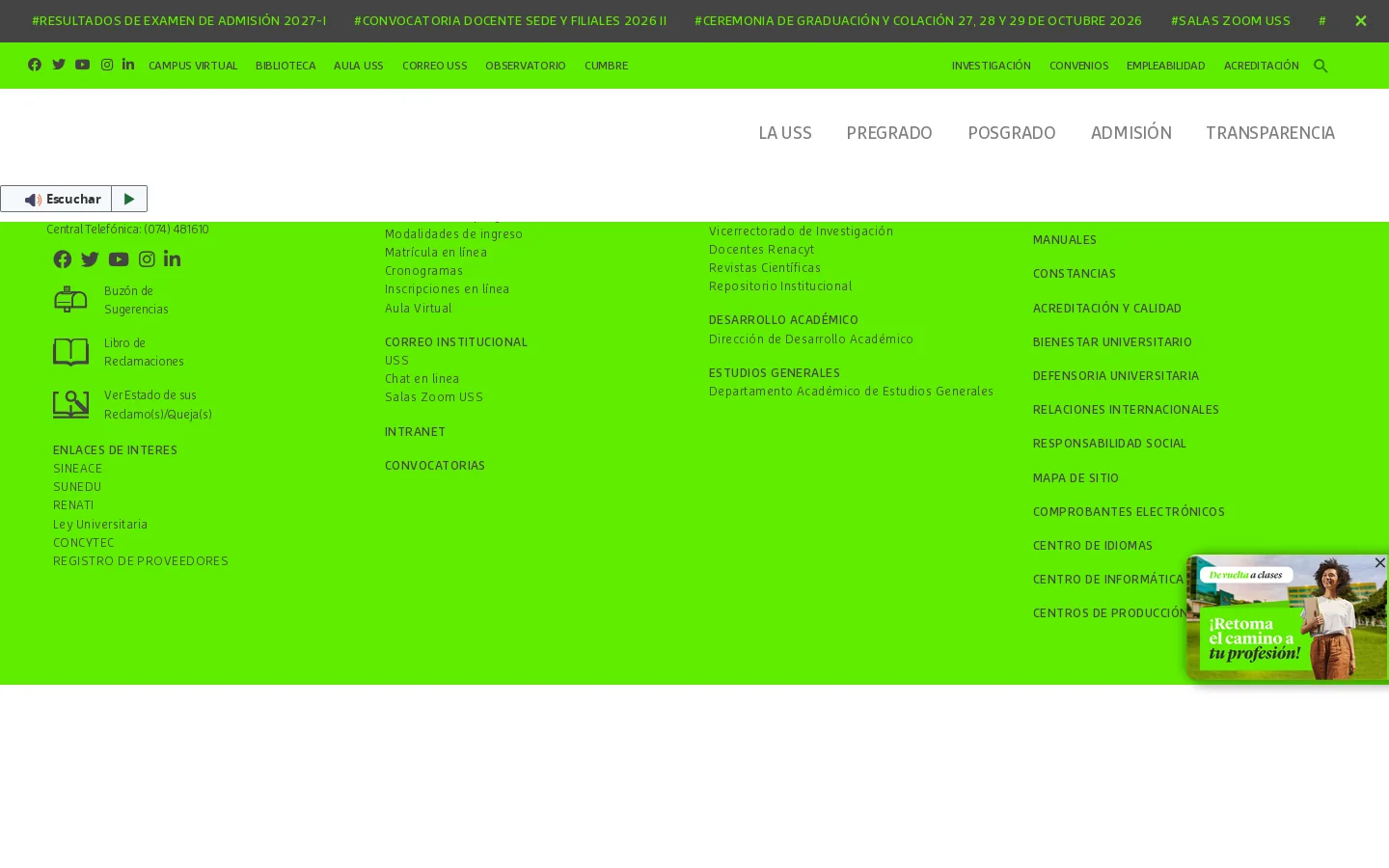
Task: Open CORREO USS in top bar
Action: 434,66
